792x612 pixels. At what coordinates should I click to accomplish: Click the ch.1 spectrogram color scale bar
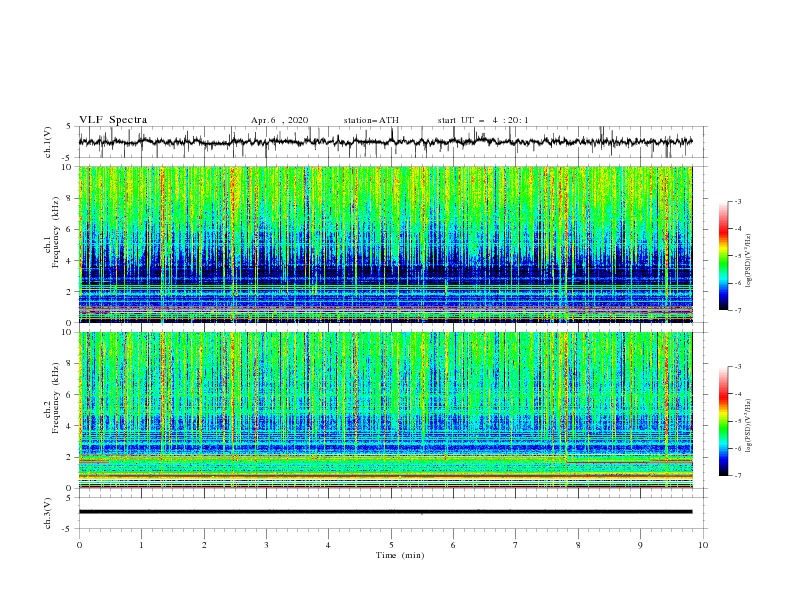724,256
